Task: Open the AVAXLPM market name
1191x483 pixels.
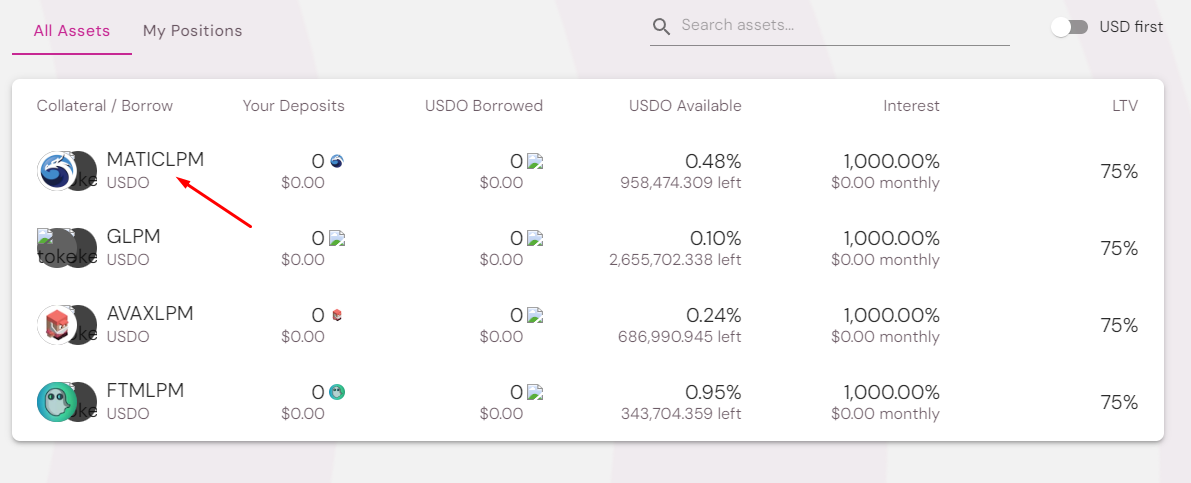Action: pyautogui.click(x=150, y=314)
